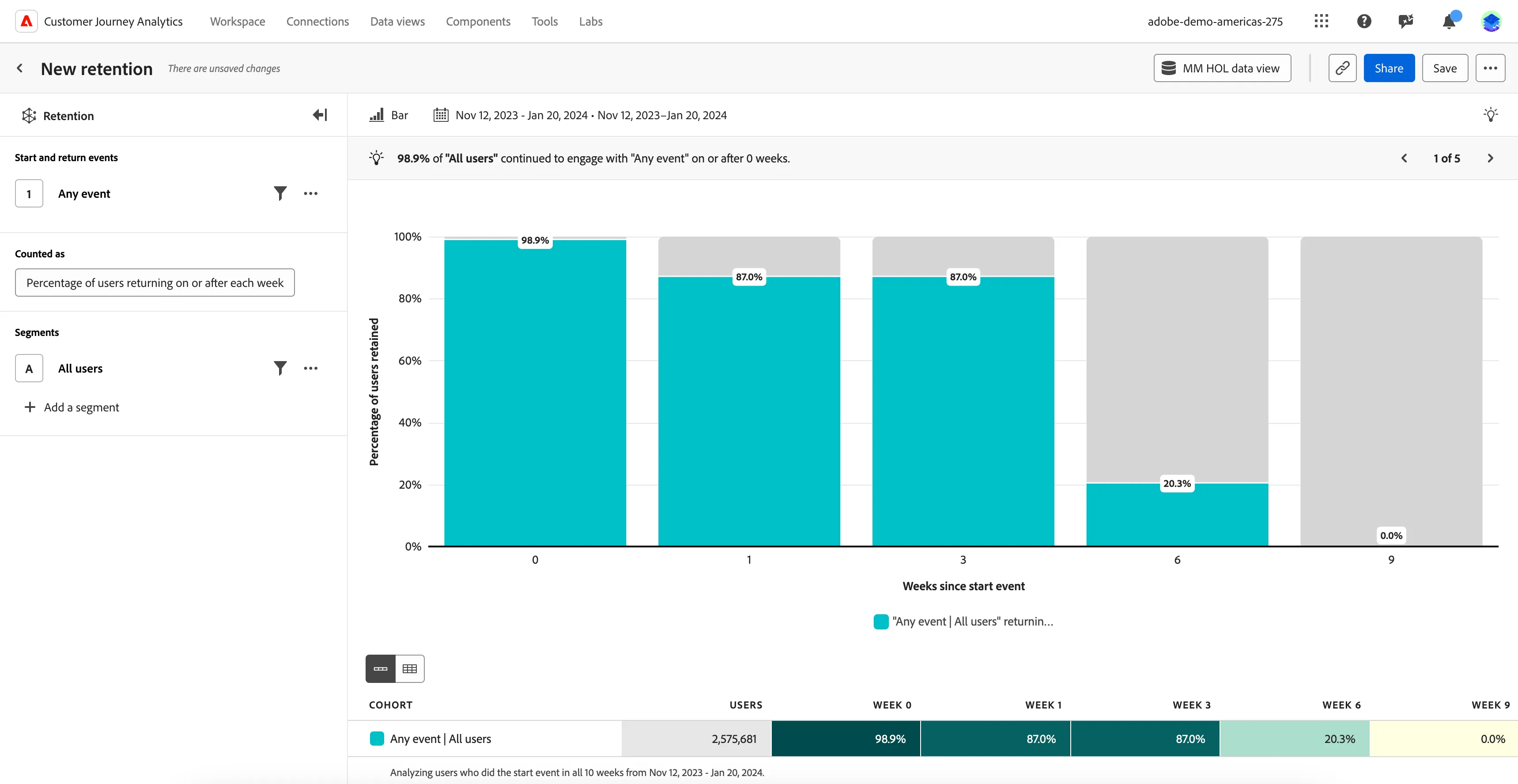Viewport: 1518px width, 784px height.
Task: Go to the previous insight
Action: point(1404,158)
